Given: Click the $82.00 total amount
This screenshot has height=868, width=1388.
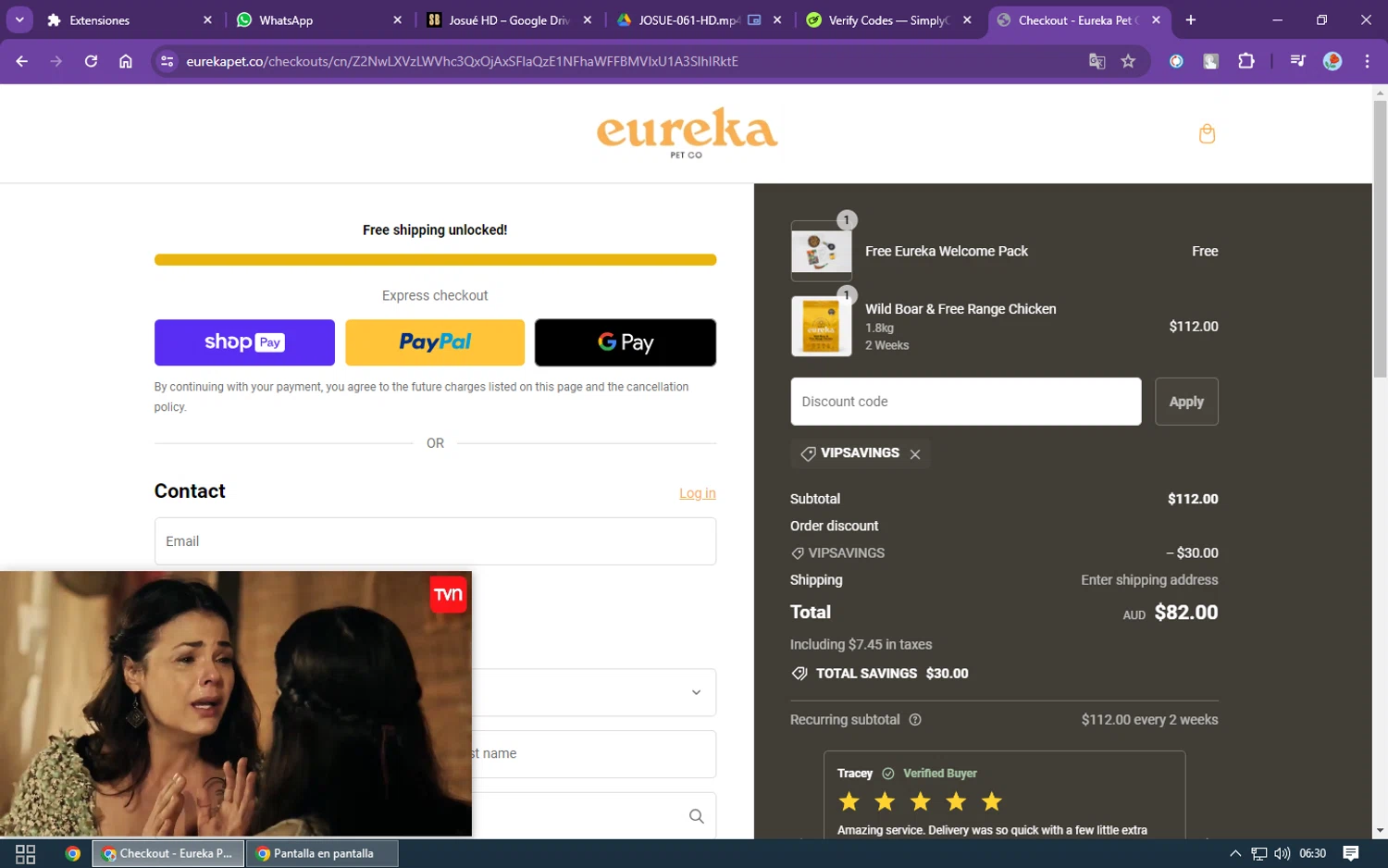Looking at the screenshot, I should point(1186,613).
